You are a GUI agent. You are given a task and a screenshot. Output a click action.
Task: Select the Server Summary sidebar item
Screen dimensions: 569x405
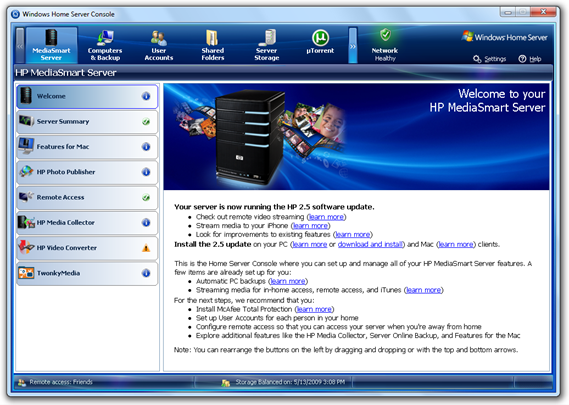[87, 122]
